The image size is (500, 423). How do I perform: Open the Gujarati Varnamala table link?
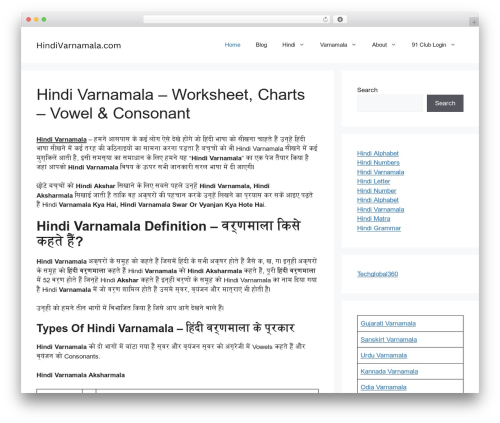click(388, 323)
